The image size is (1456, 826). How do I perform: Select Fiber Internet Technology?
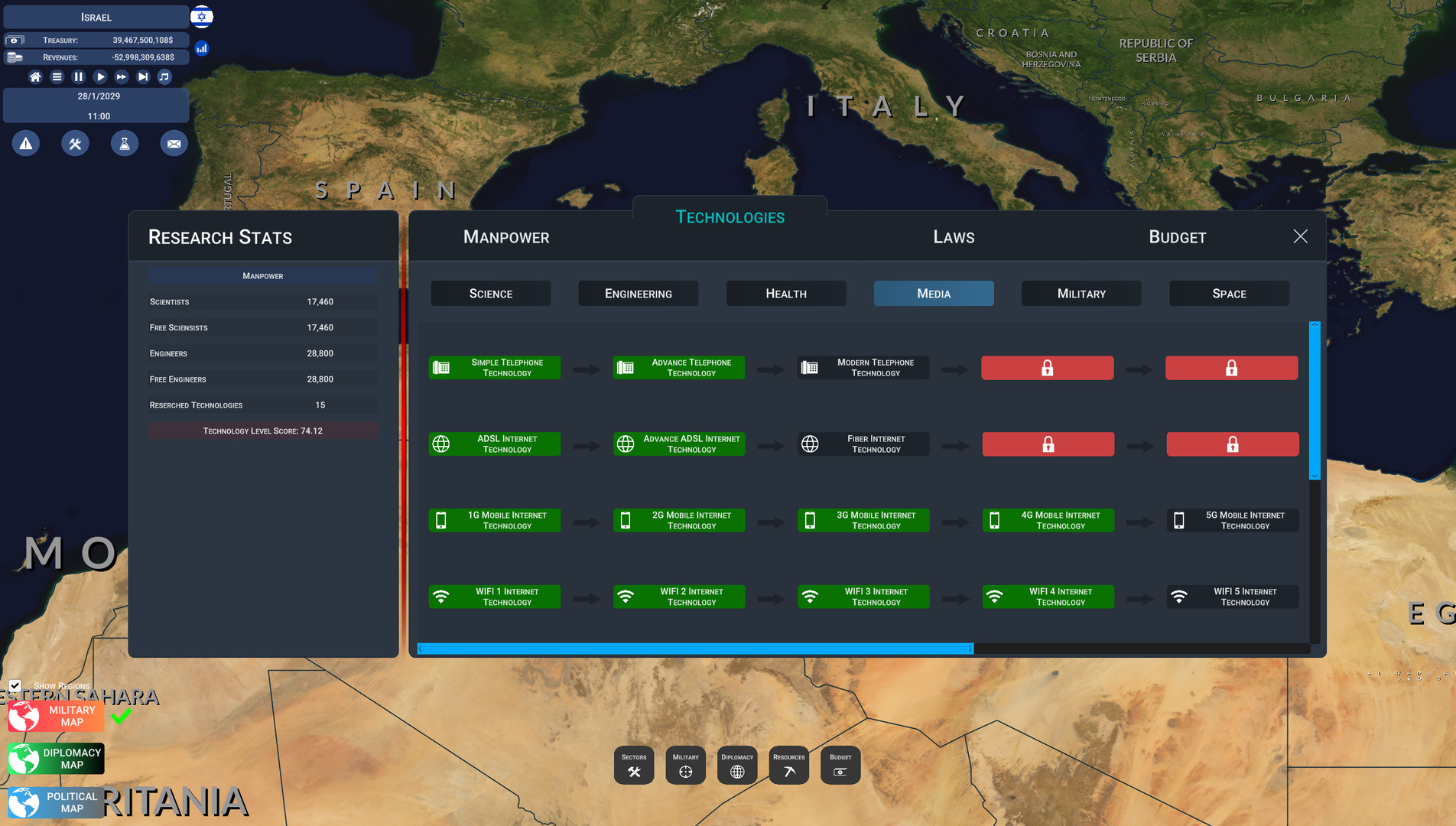click(863, 444)
